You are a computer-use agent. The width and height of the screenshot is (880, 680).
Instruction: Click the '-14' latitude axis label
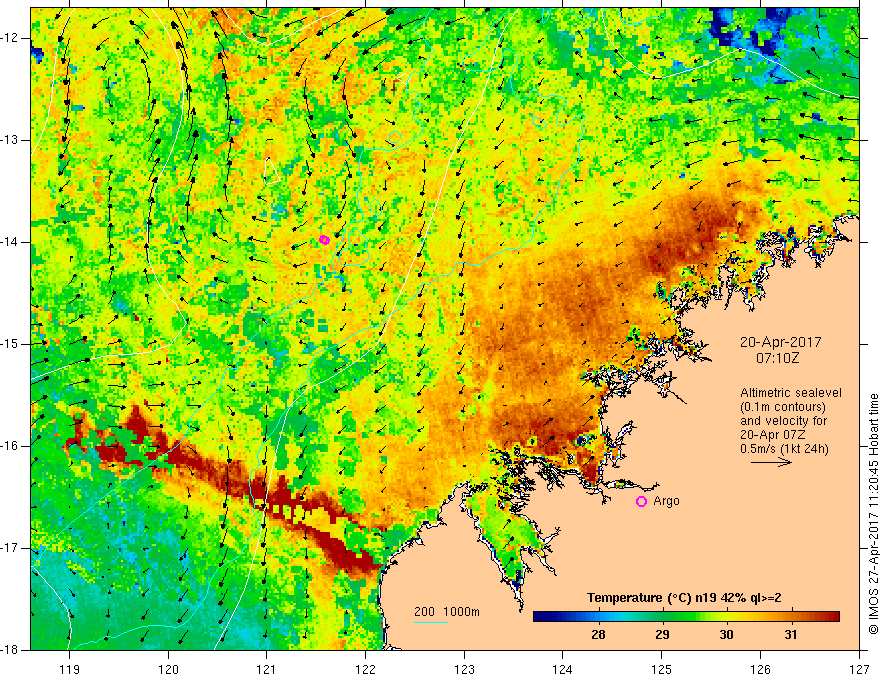coord(9,242)
